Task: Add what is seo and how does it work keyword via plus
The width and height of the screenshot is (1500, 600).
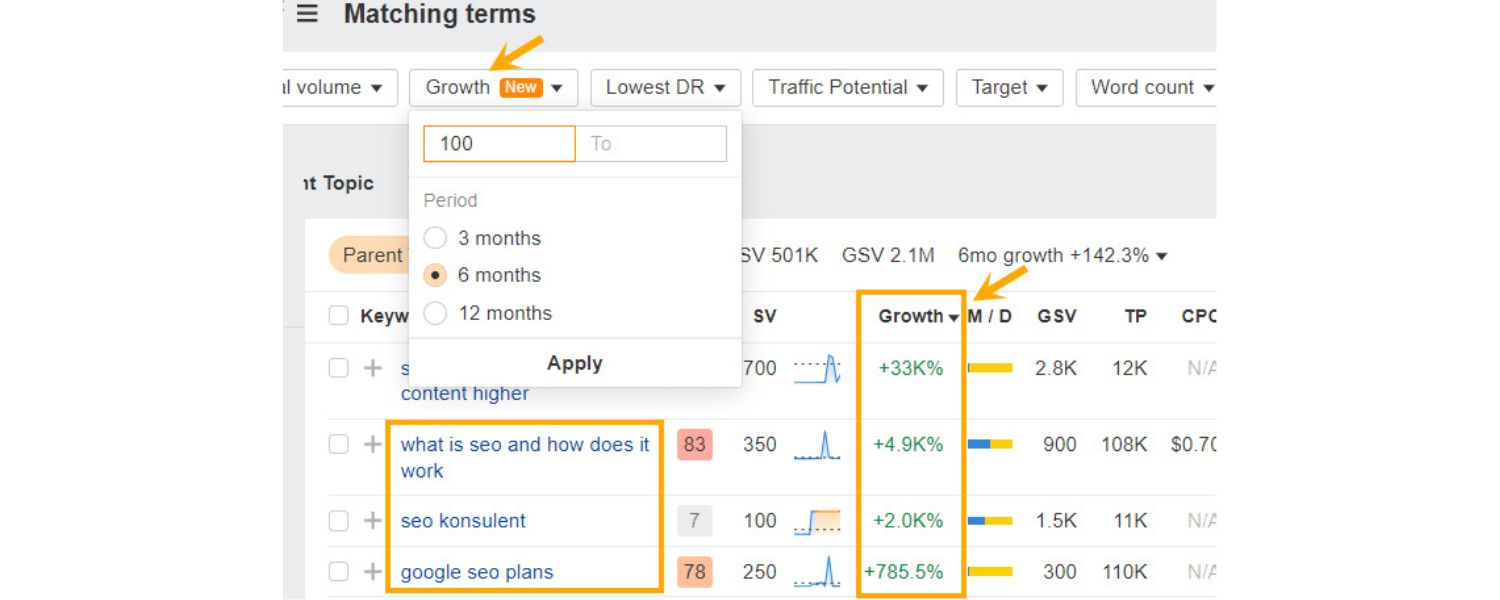Action: [x=373, y=444]
